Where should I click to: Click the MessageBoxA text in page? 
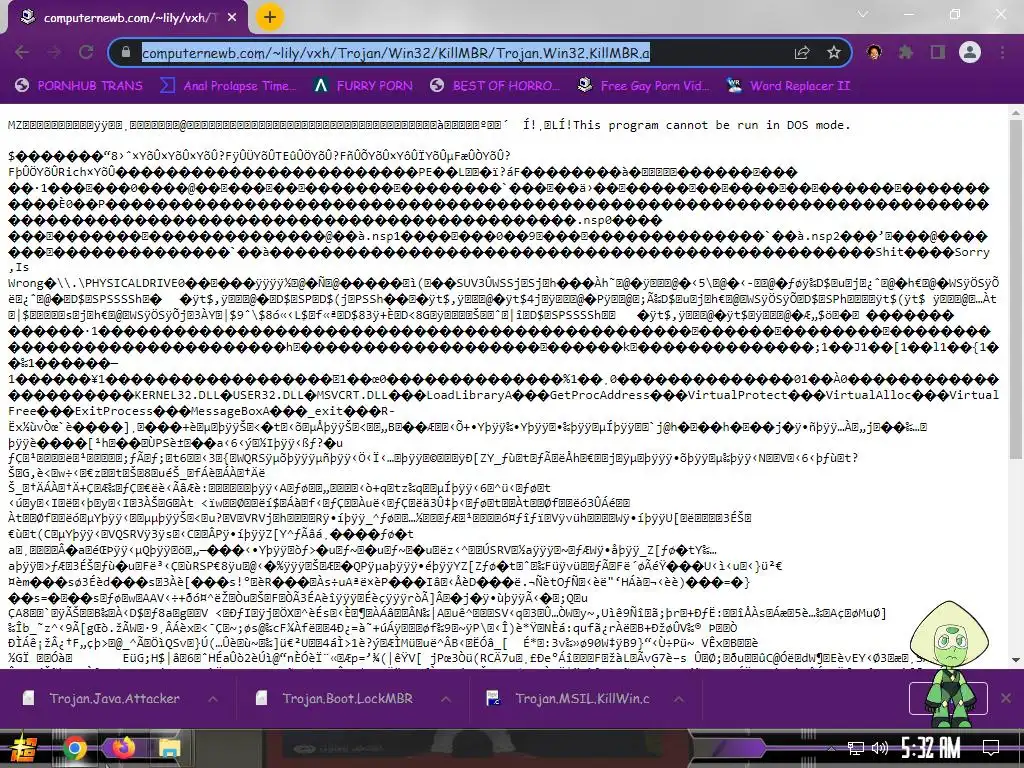coord(230,411)
